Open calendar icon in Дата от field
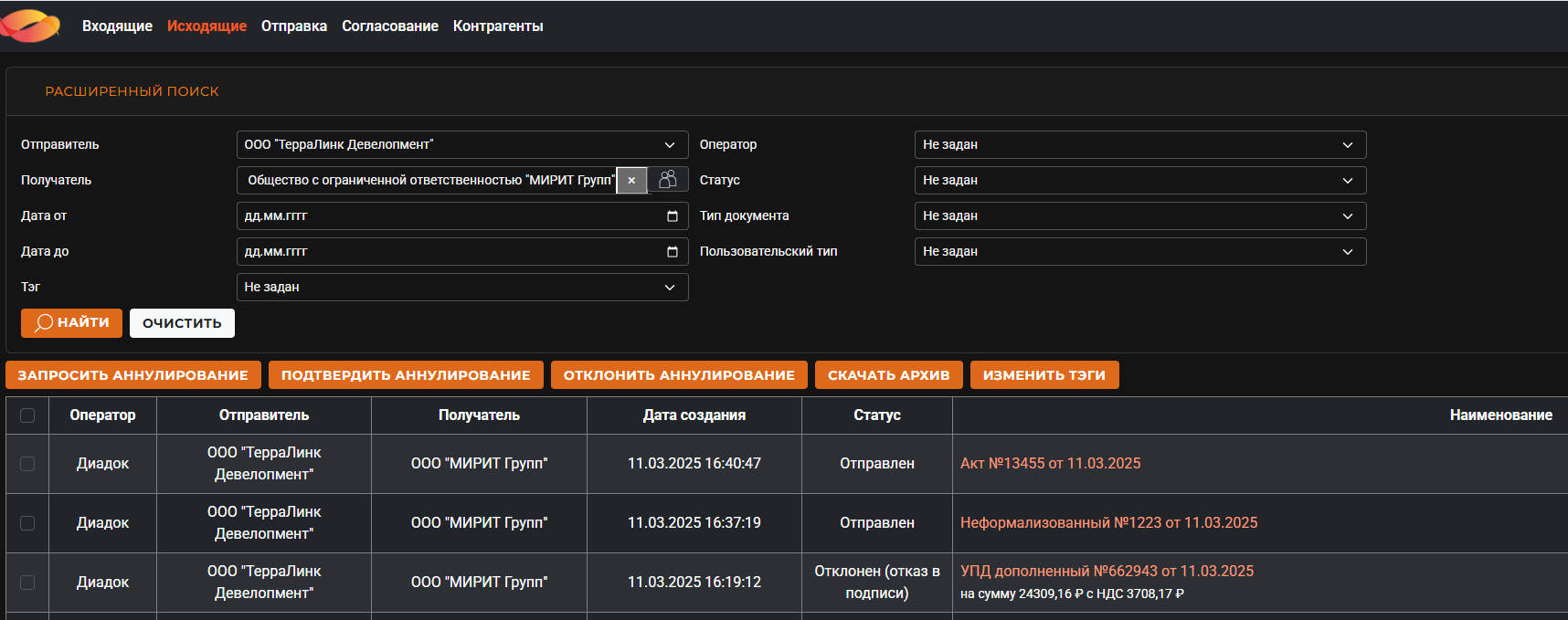This screenshot has width=1568, height=620. coord(673,216)
